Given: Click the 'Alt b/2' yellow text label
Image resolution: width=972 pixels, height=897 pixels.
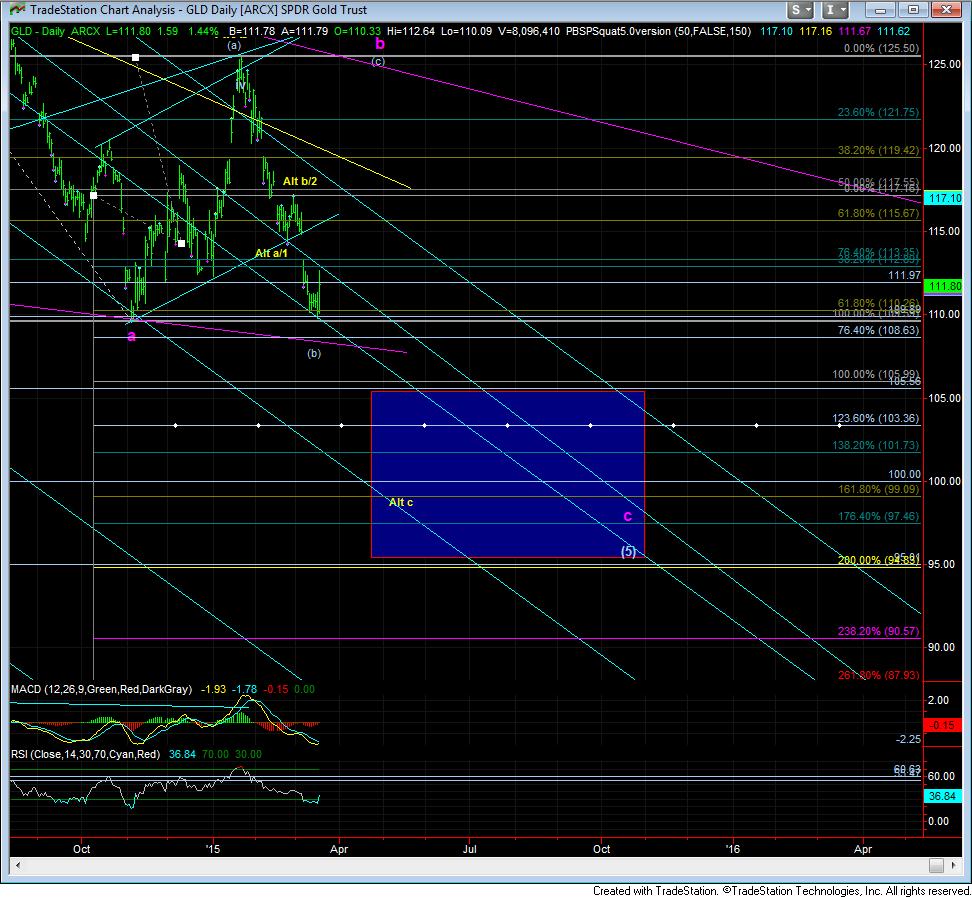Looking at the screenshot, I should [300, 181].
